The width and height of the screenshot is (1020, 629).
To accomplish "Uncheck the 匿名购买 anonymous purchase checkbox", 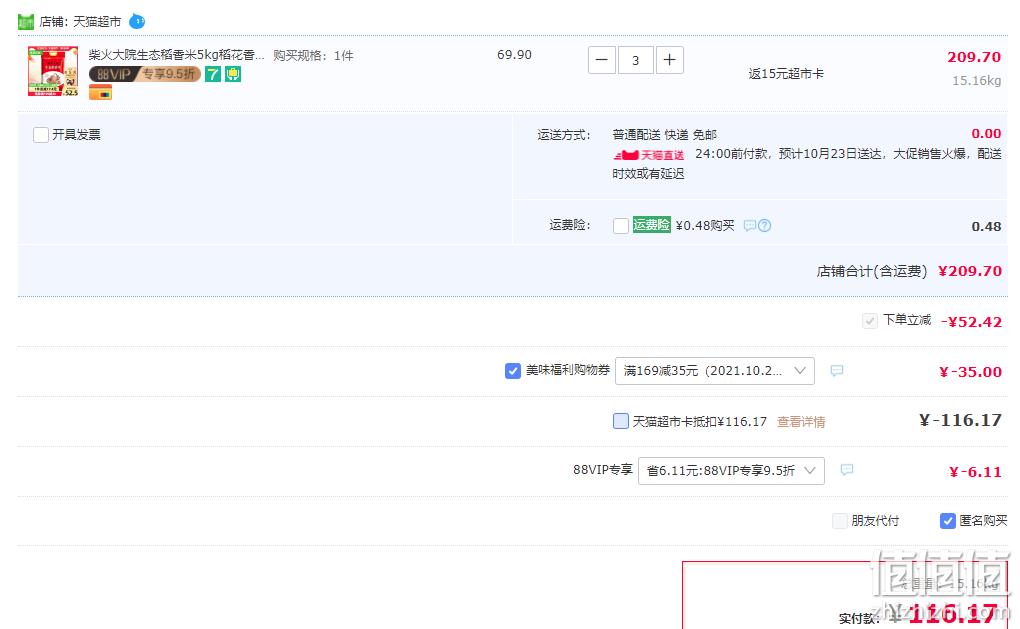I will click(948, 521).
